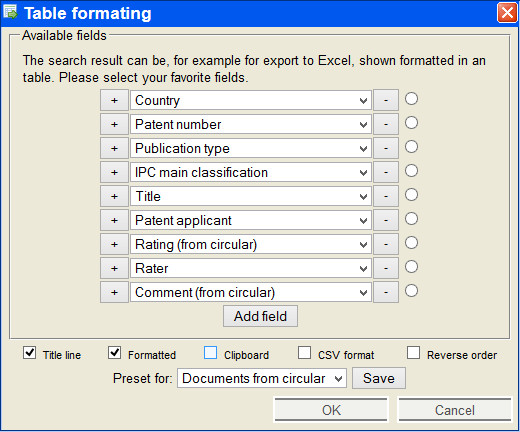Image resolution: width=520 pixels, height=432 pixels.
Task: Enable the Clipboard checkbox
Action: [210, 353]
